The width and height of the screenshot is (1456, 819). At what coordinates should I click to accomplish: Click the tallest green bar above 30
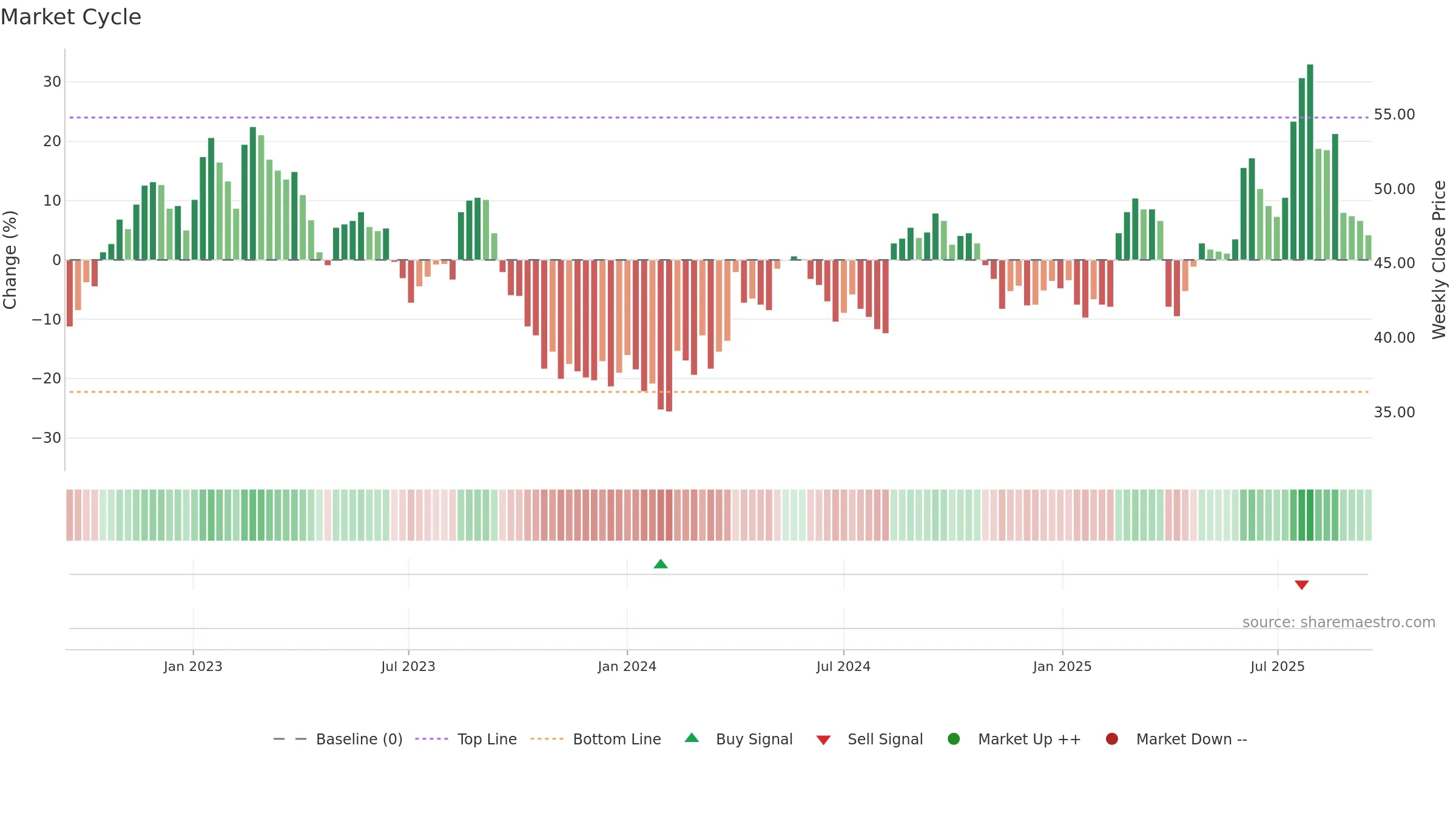pos(1310,162)
